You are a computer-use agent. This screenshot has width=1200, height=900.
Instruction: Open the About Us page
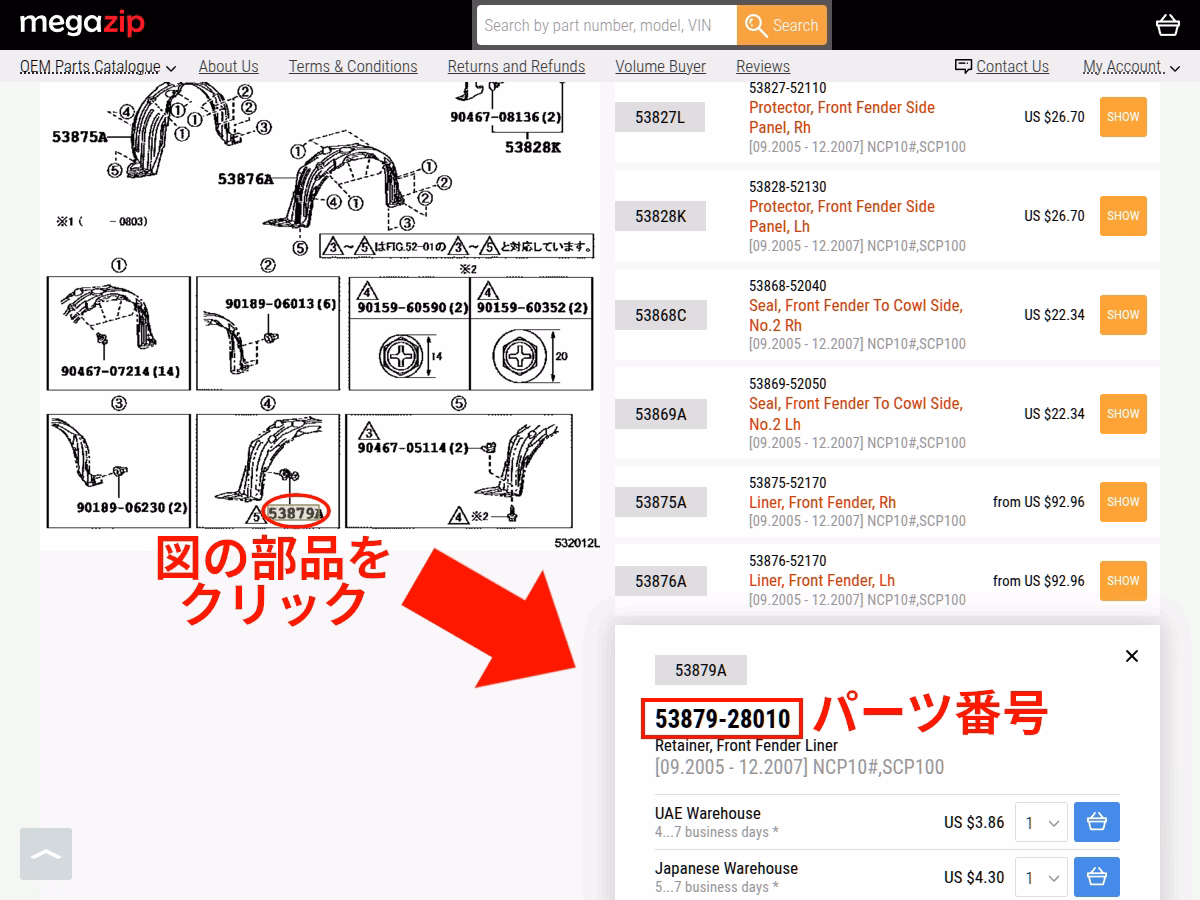click(x=228, y=67)
